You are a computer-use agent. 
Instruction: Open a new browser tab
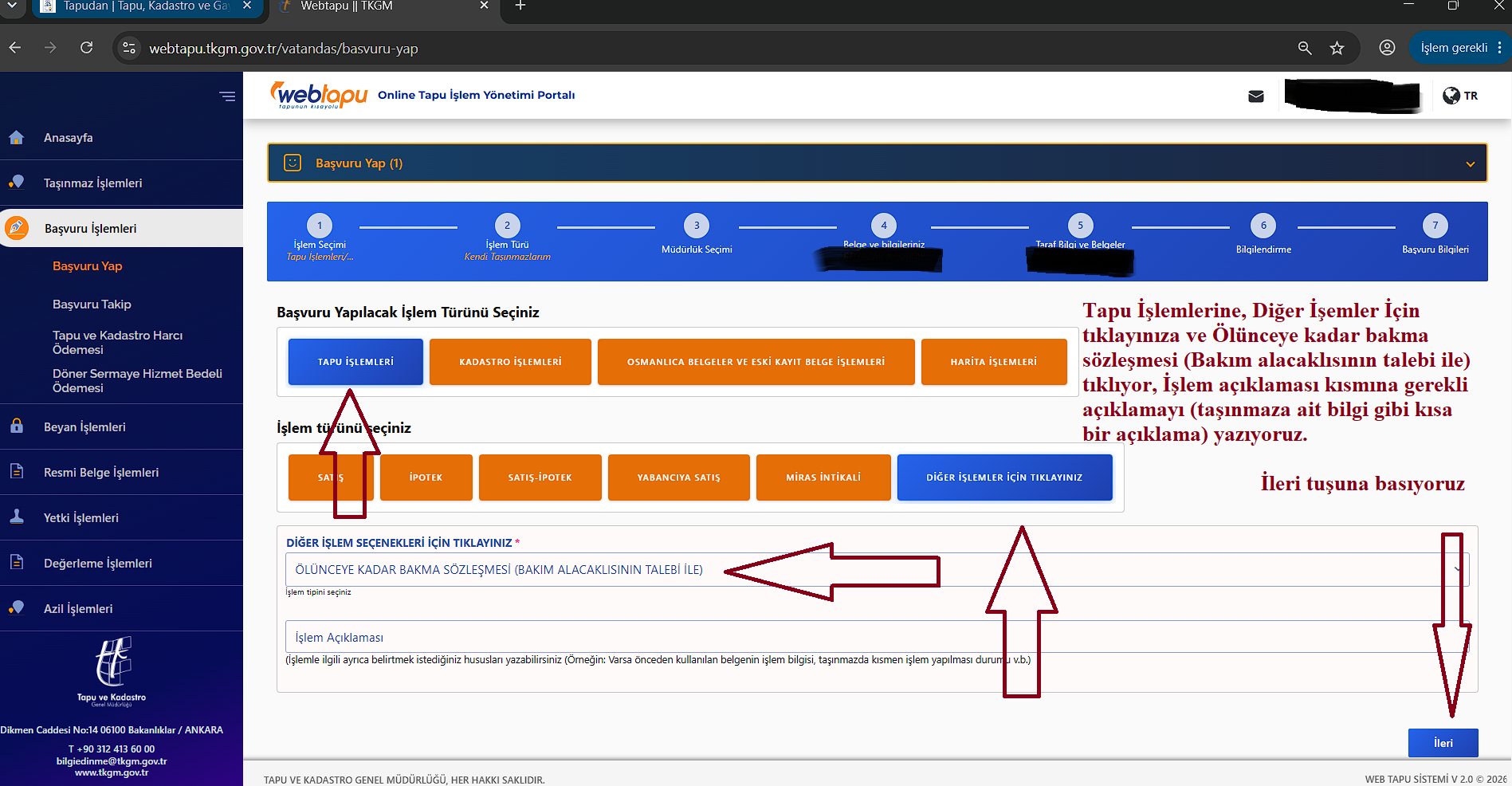coord(520,6)
